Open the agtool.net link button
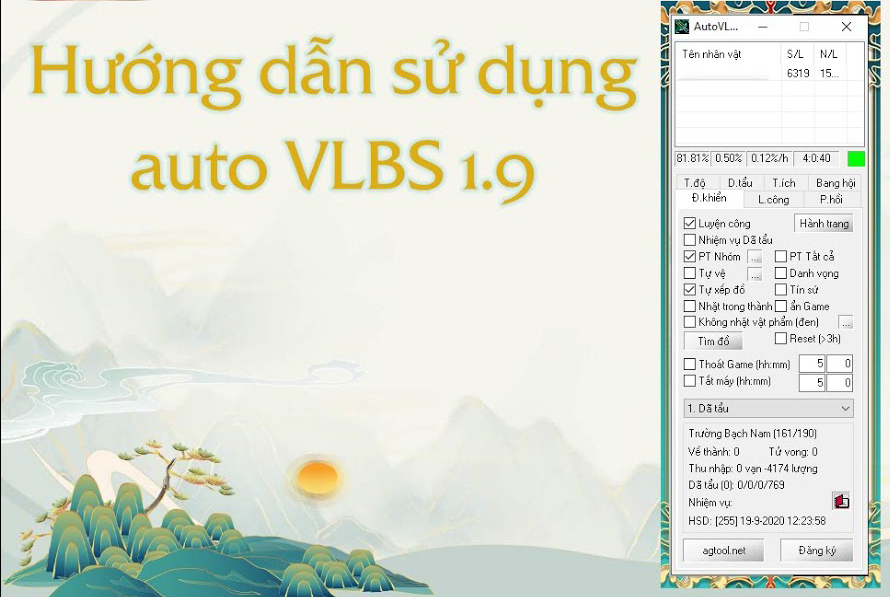This screenshot has width=890, height=597. pyautogui.click(x=722, y=550)
